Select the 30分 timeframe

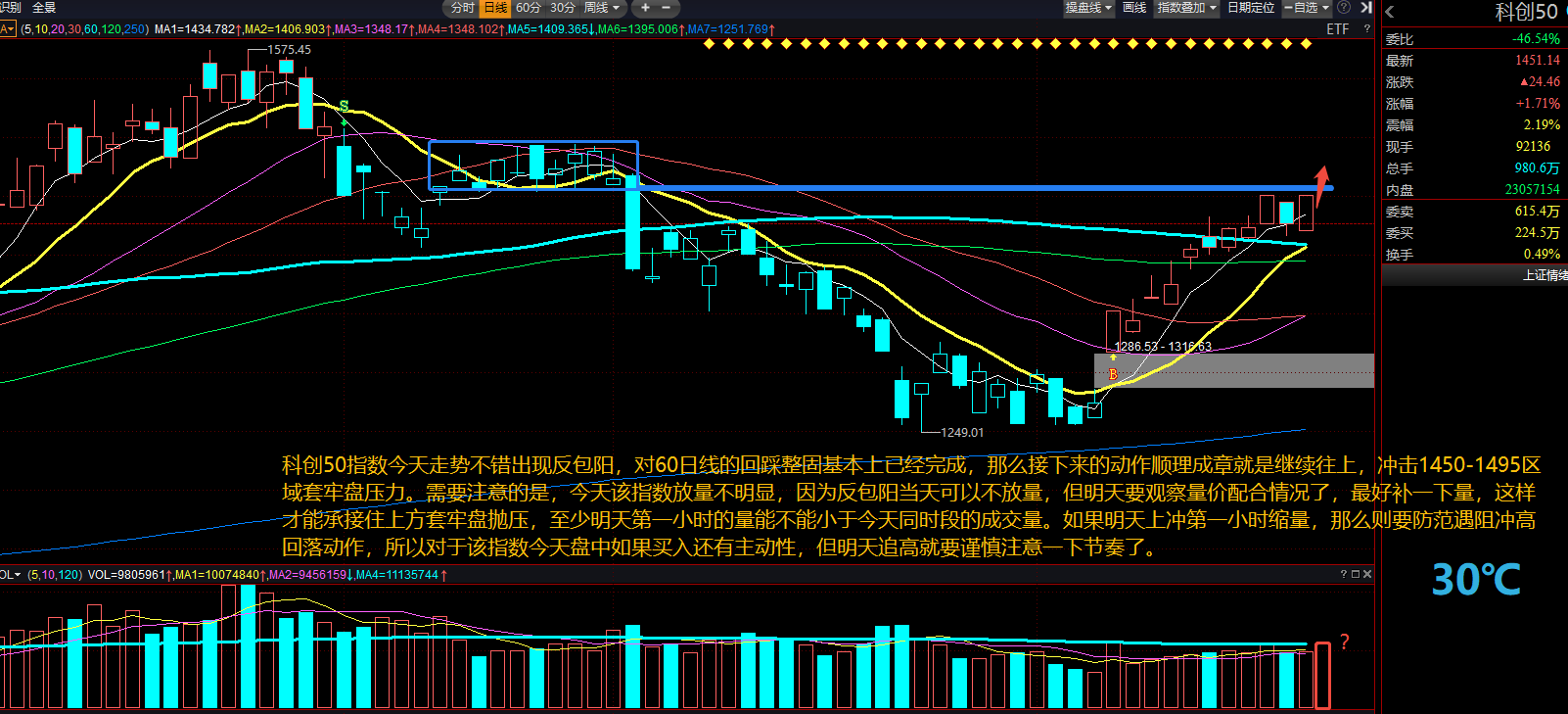(x=563, y=8)
